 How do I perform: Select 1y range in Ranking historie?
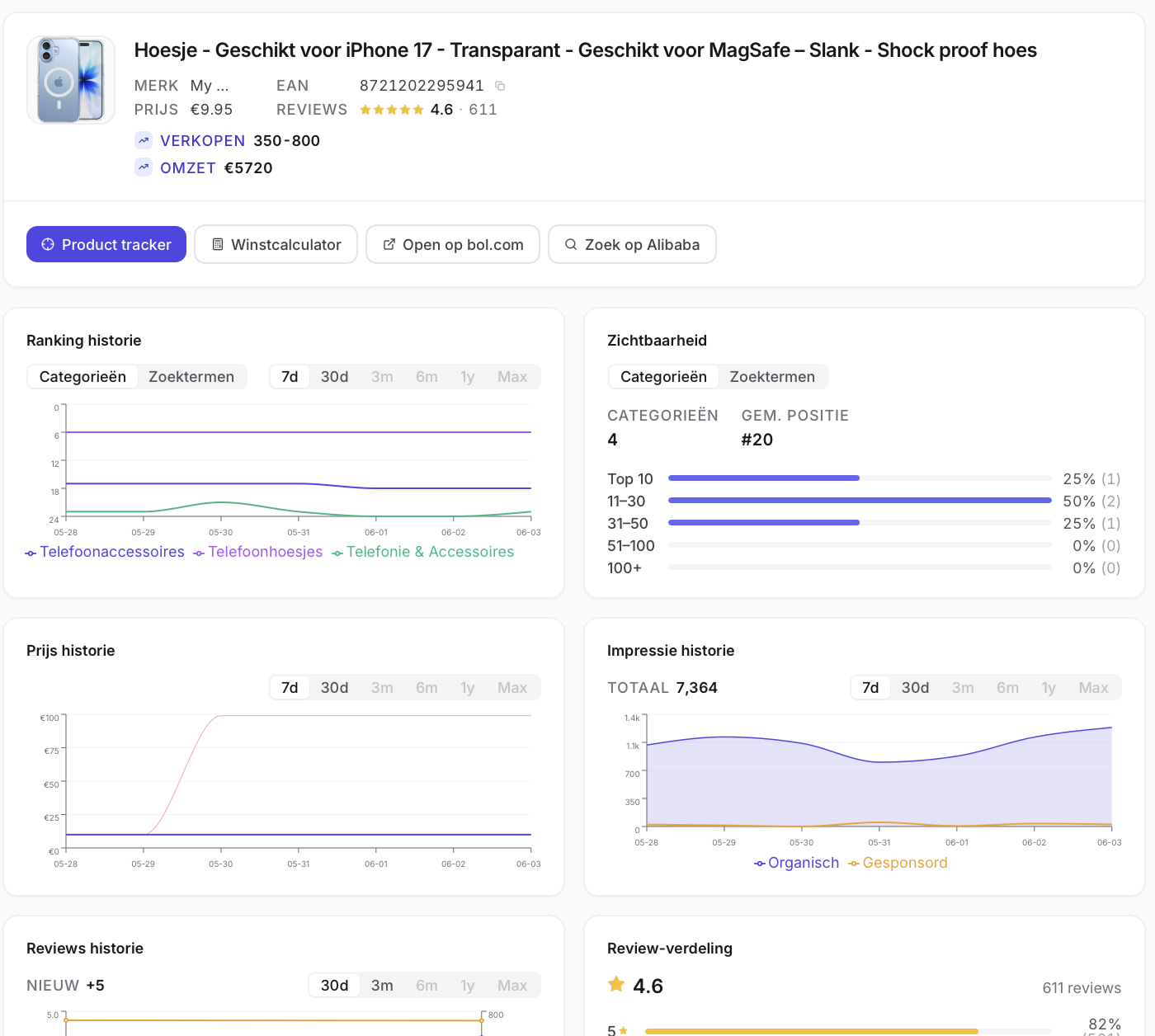pyautogui.click(x=468, y=377)
